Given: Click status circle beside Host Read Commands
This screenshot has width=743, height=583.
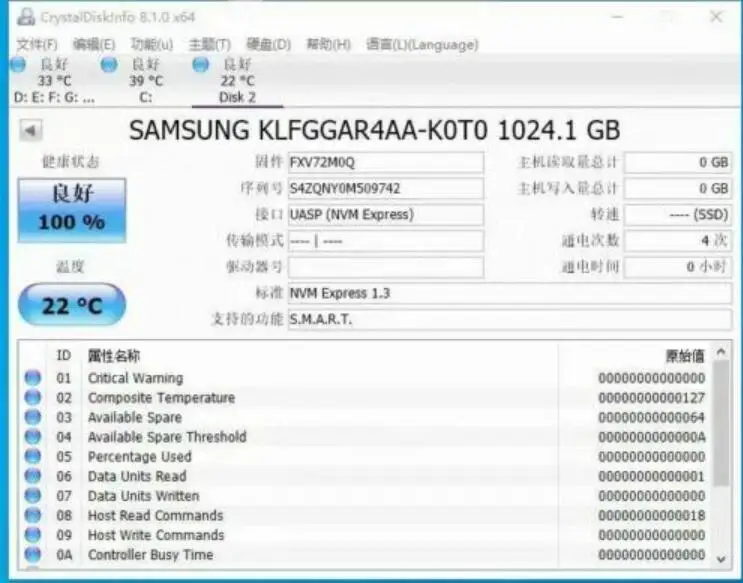Looking at the screenshot, I should [33, 515].
